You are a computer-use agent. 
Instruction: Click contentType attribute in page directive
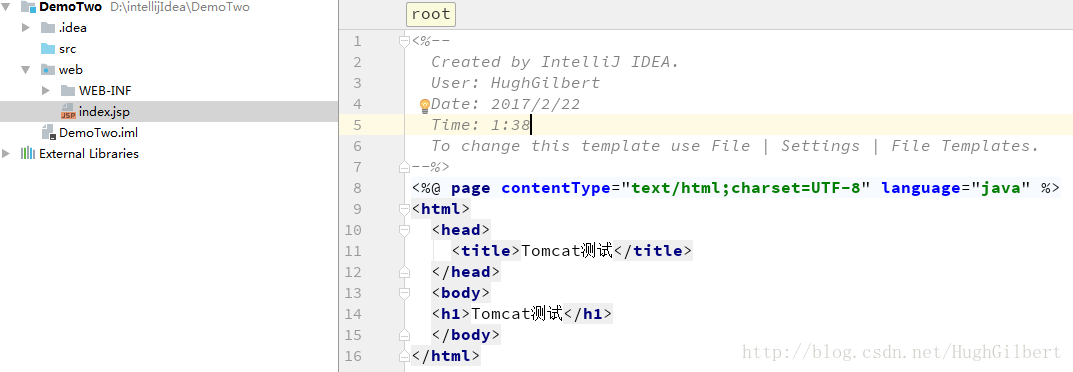(x=556, y=188)
